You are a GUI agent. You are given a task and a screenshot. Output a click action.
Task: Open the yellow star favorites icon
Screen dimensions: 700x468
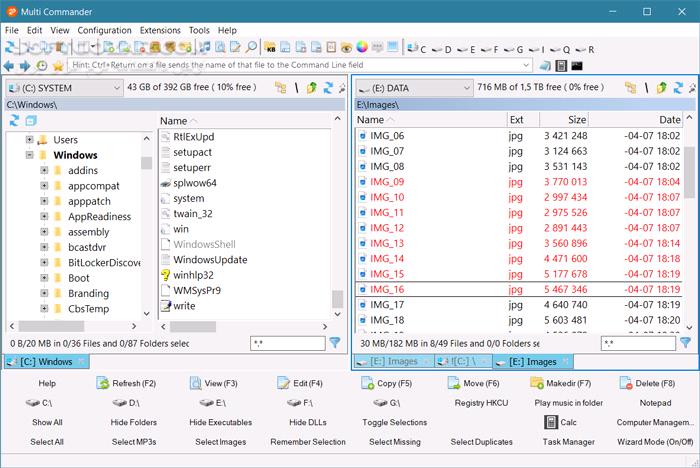(x=58, y=66)
